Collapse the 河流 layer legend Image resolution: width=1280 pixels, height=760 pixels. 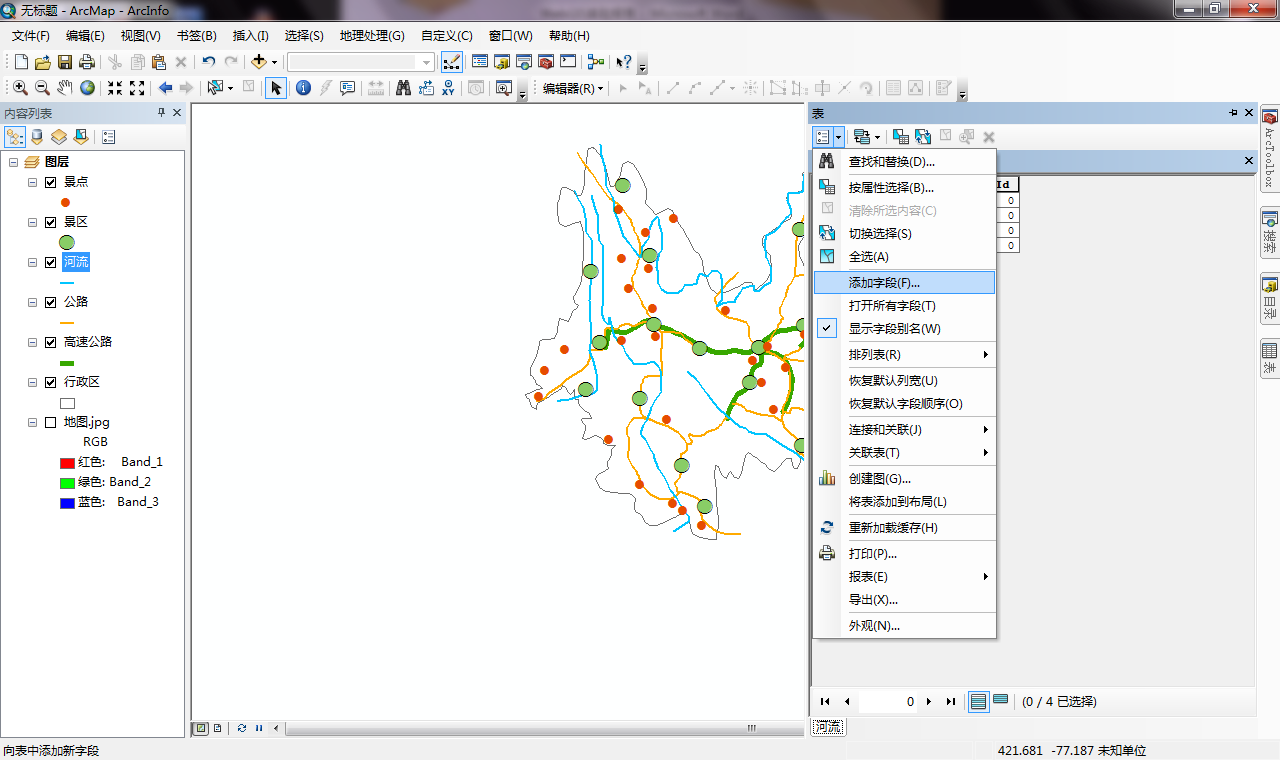[32, 262]
